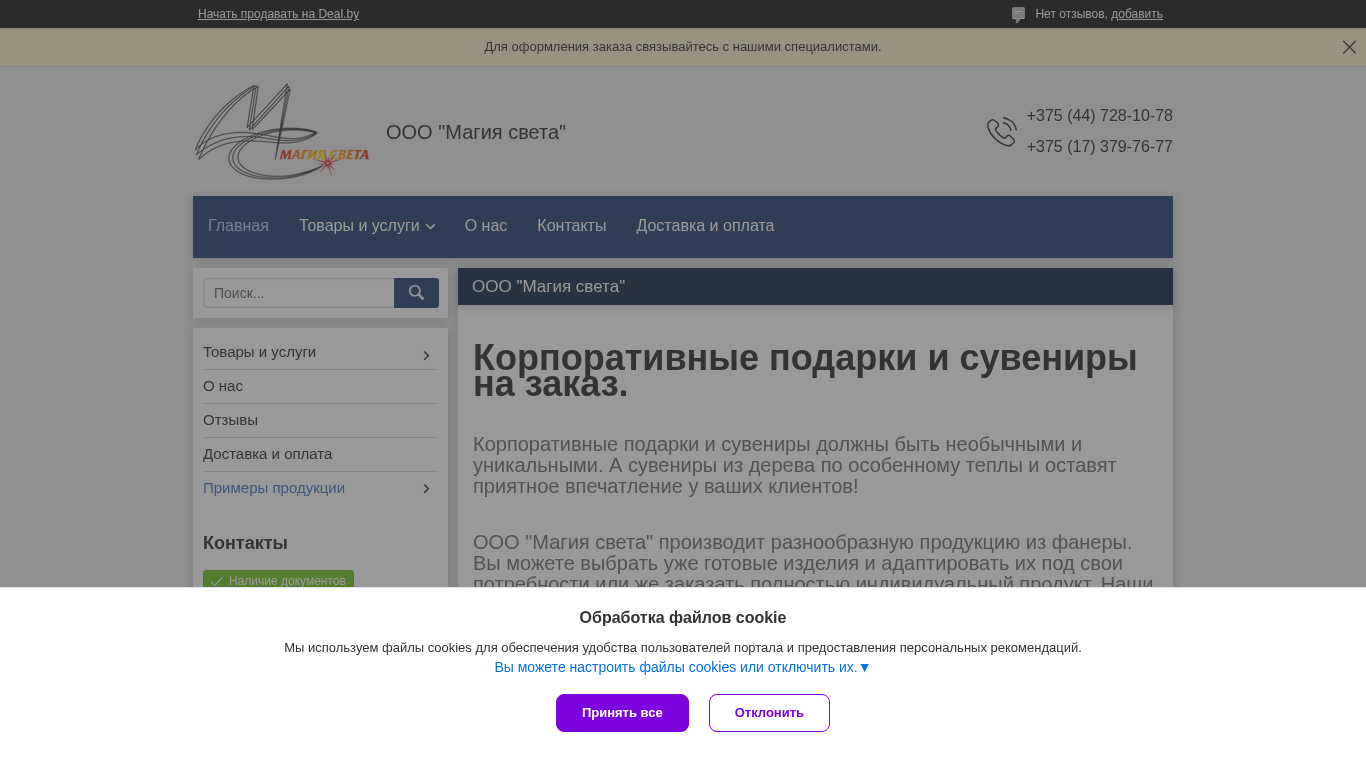The image size is (1366, 768).
Task: Click phone number +375 (44) 728-10-78
Action: tap(1099, 116)
